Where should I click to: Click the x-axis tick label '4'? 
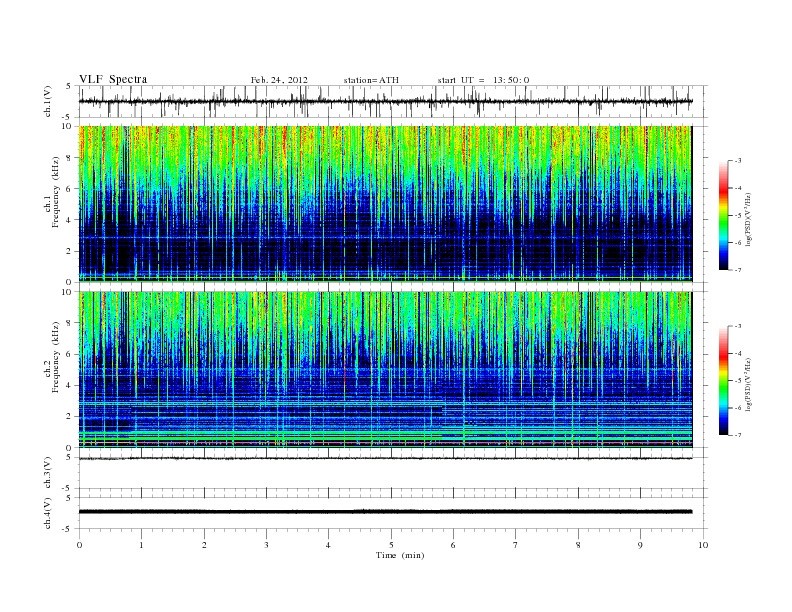click(x=329, y=545)
